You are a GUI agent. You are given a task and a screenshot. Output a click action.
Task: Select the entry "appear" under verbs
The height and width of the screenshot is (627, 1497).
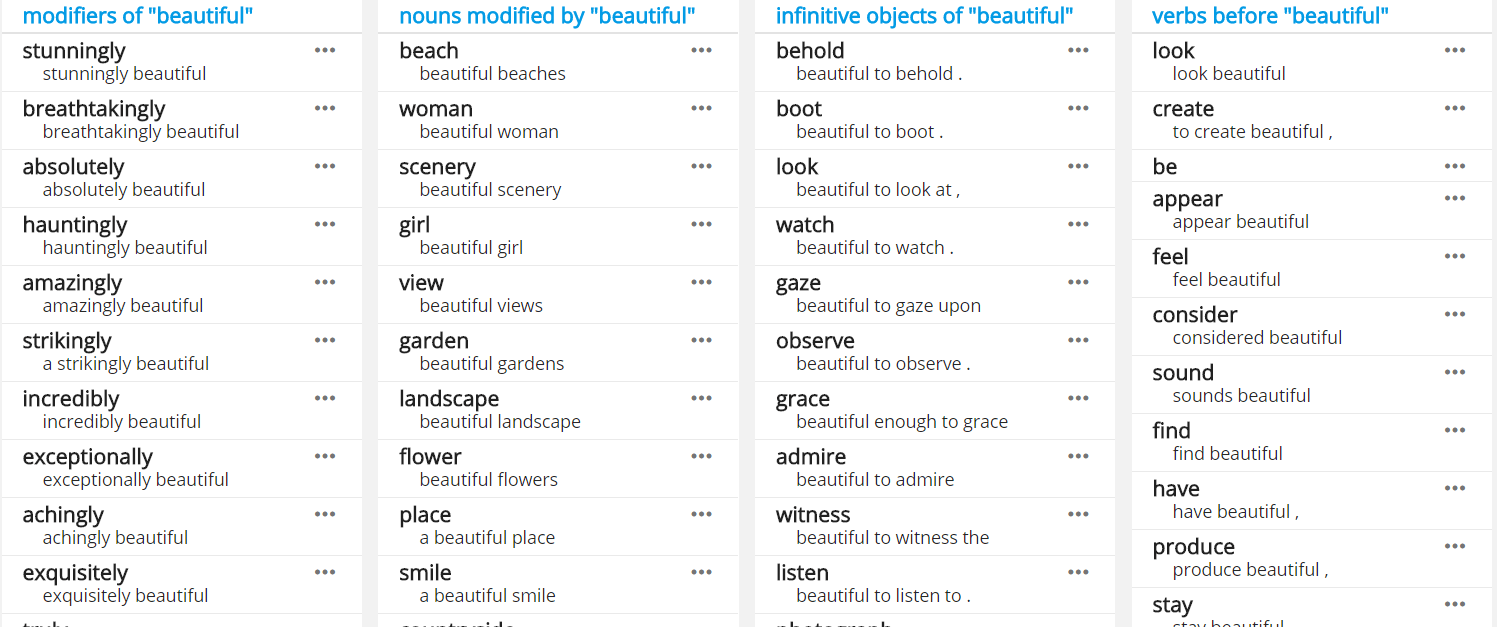[1187, 198]
